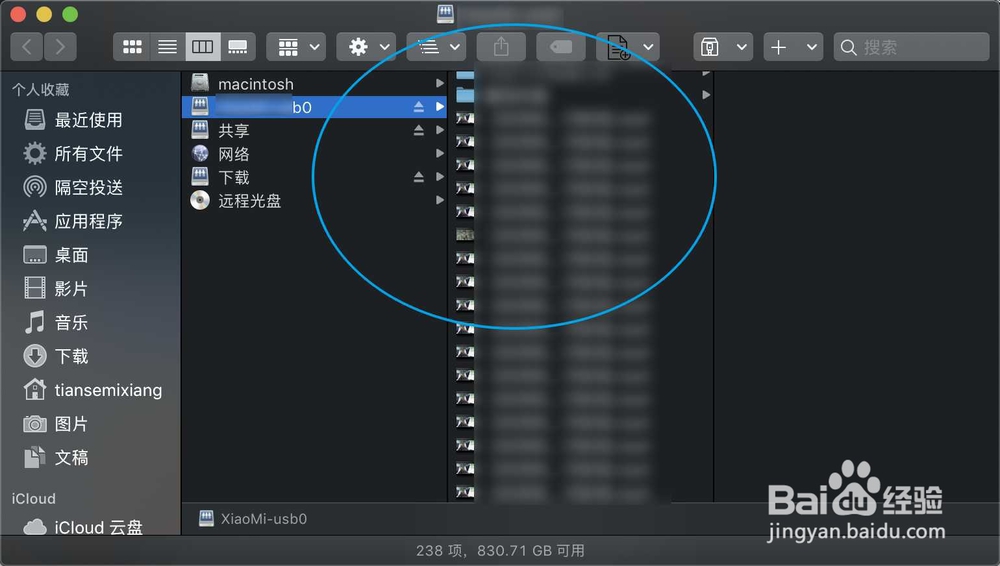Select the 下载 volume row in column
The width and height of the screenshot is (1000, 566).
[x=314, y=177]
